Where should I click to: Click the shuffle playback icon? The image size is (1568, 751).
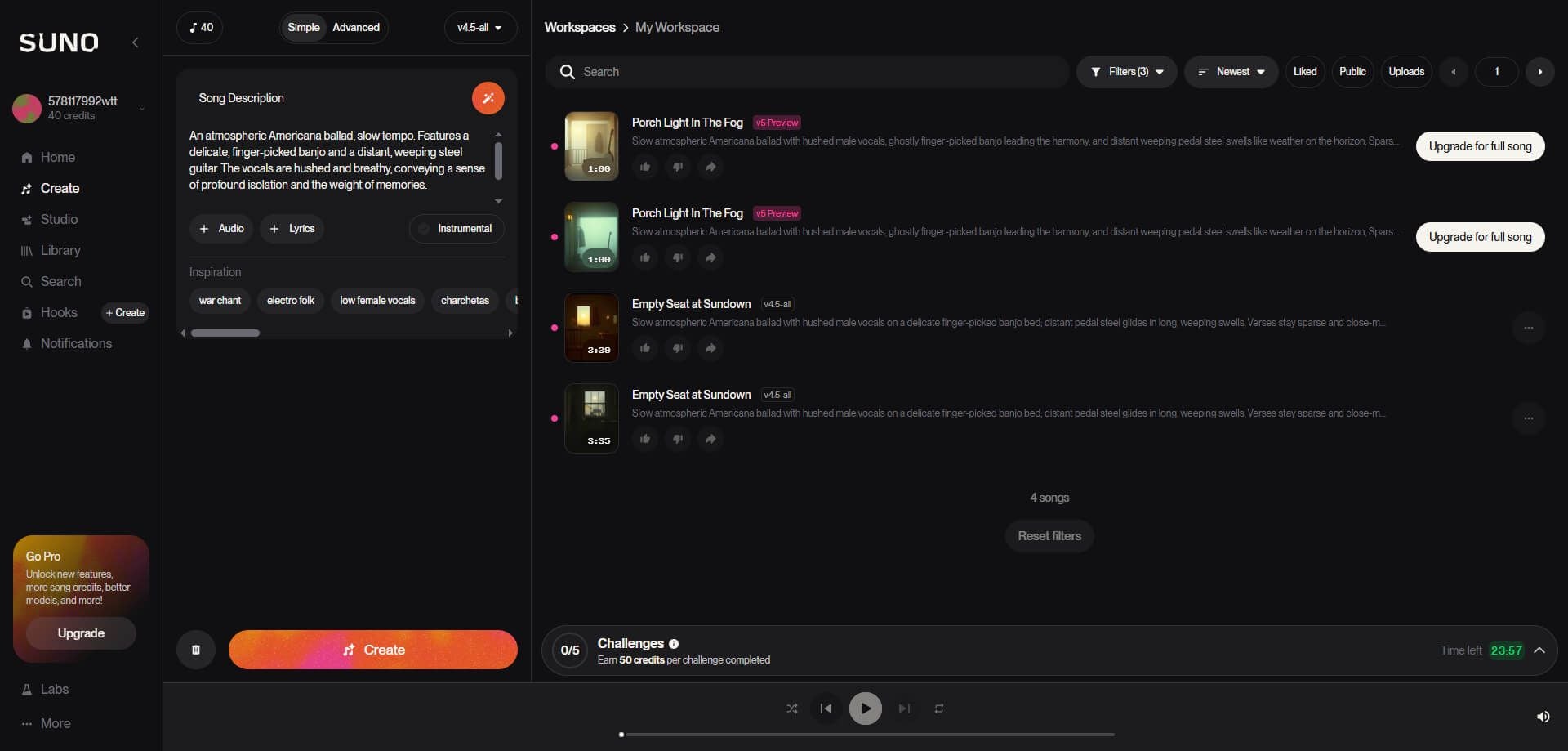(792, 709)
